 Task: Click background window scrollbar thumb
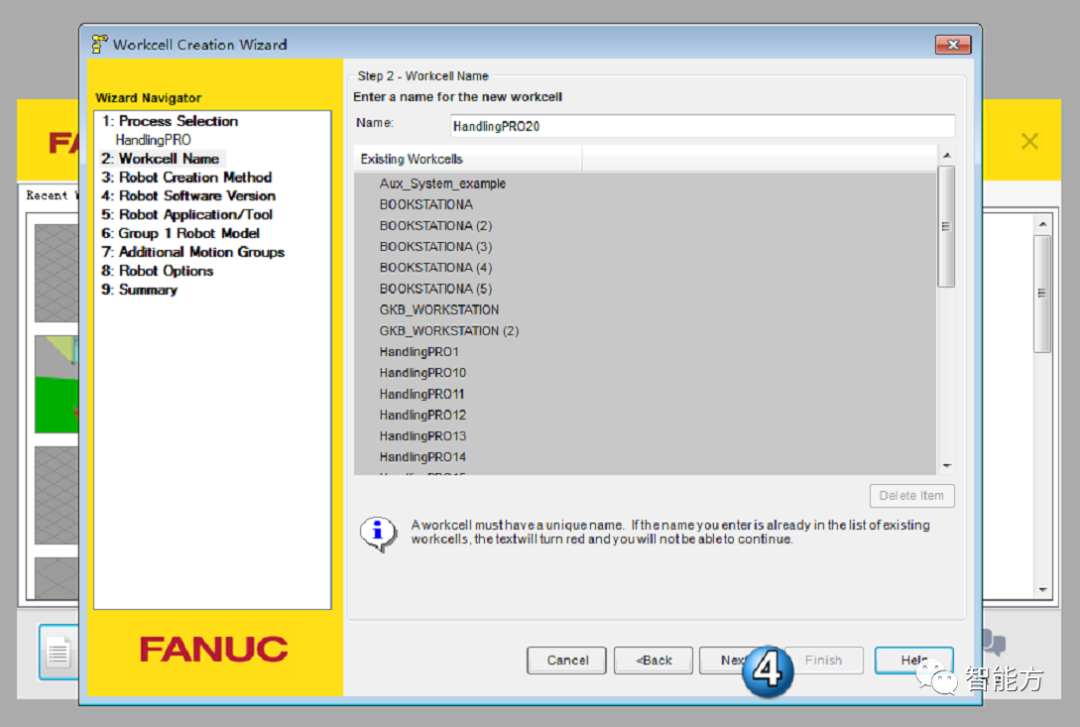point(1042,294)
